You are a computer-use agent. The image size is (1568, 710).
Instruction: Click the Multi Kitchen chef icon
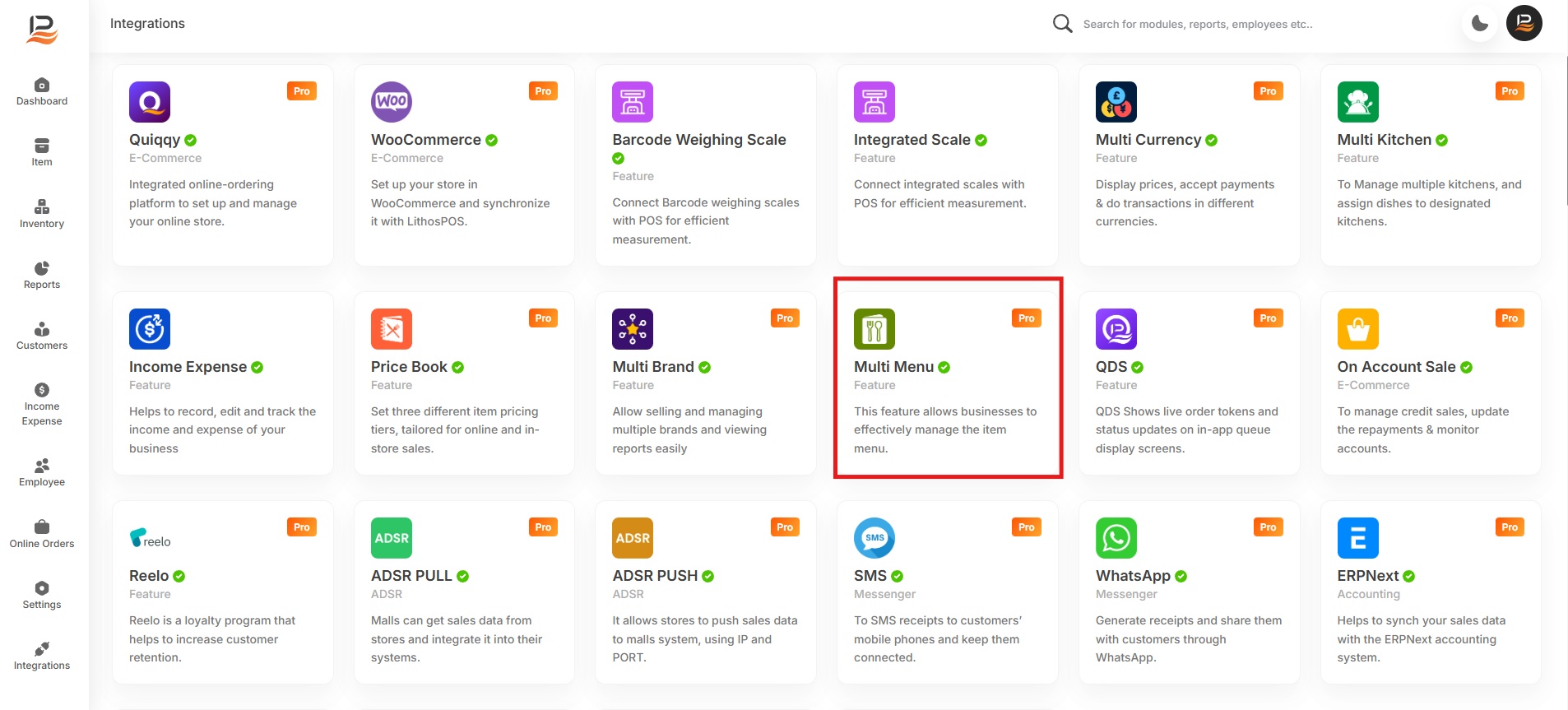[1357, 102]
